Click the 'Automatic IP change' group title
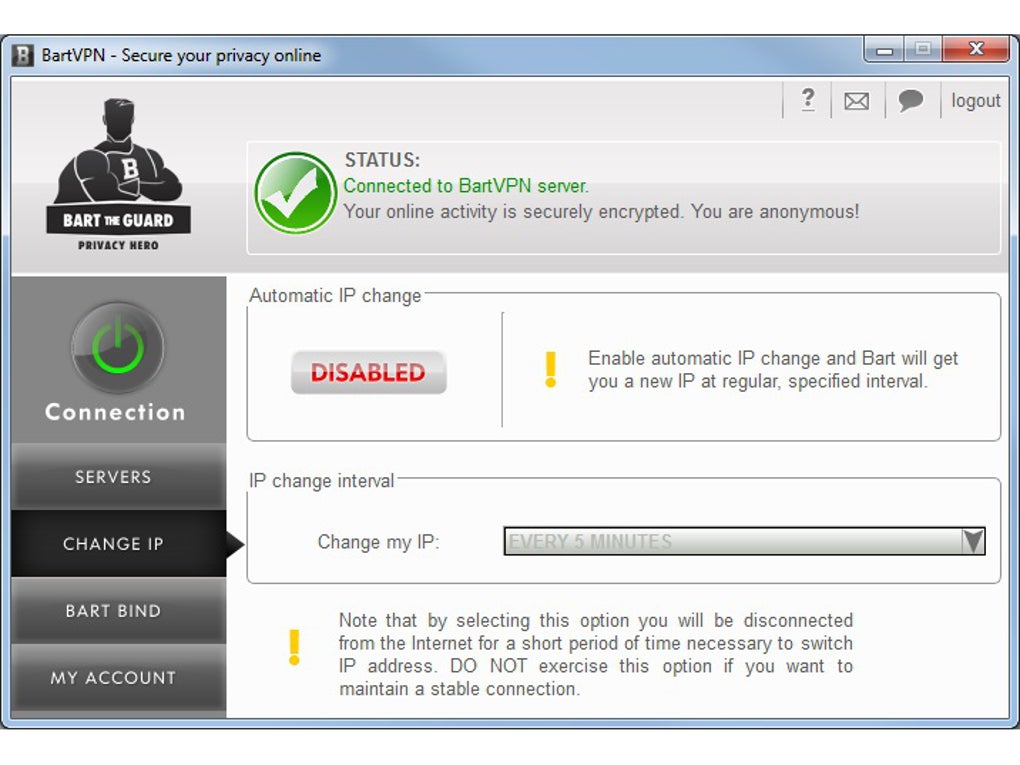Screen dimensions: 1020x765 click(335, 295)
